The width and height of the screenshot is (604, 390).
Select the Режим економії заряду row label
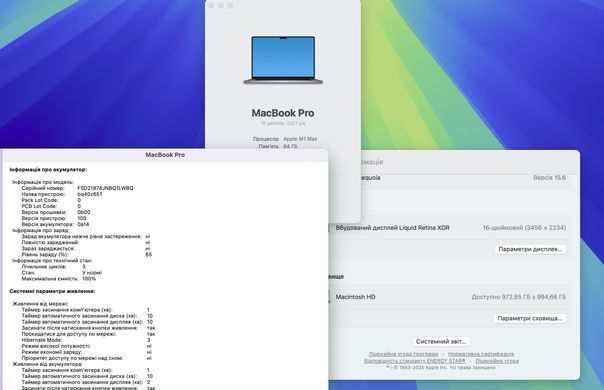pos(52,352)
